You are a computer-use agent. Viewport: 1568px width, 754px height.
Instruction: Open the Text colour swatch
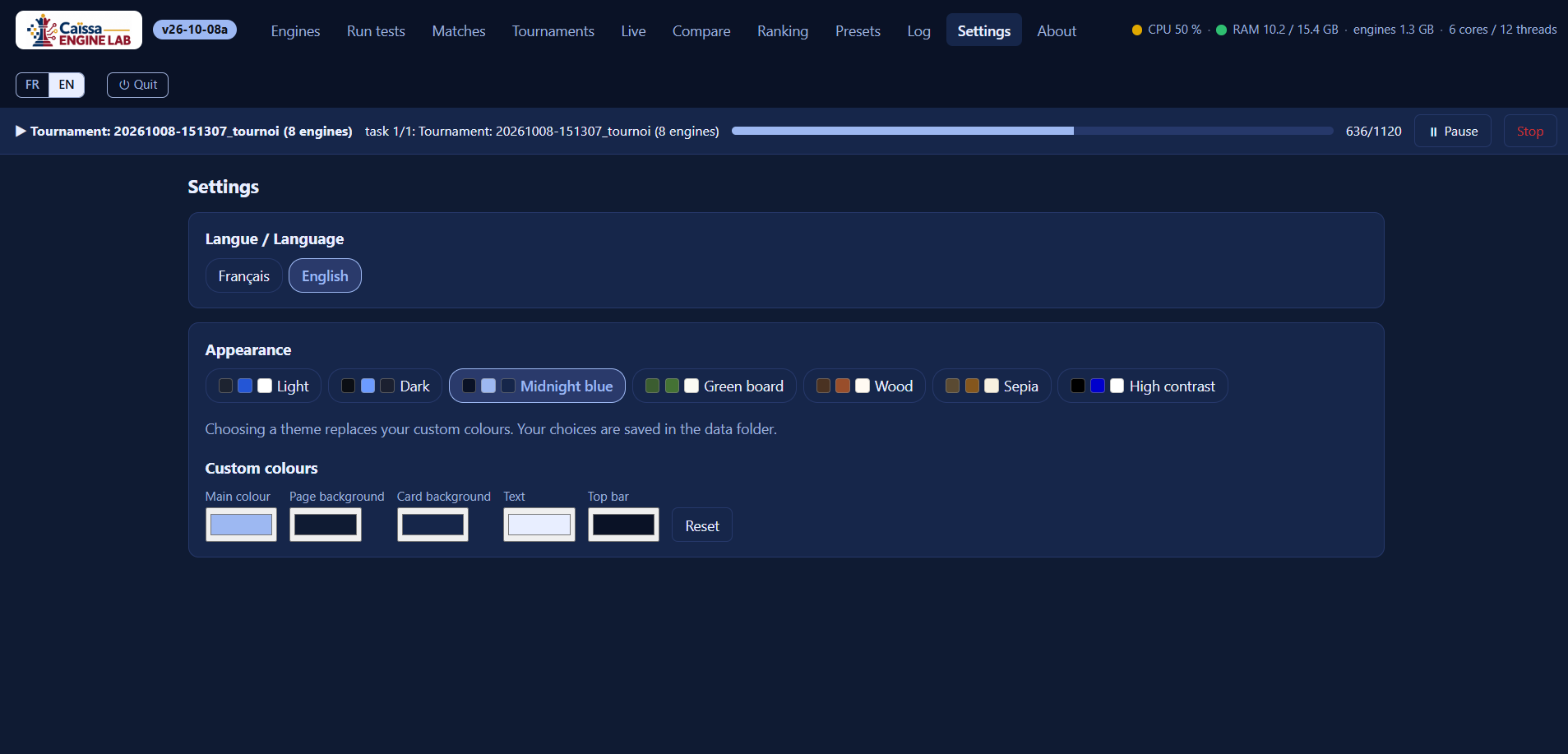coord(539,525)
